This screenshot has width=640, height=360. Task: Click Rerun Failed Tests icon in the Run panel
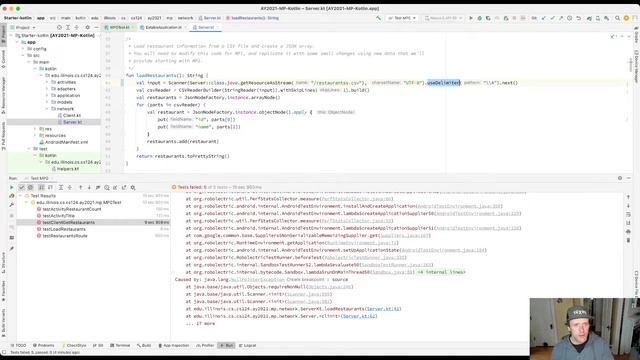(x=11, y=196)
